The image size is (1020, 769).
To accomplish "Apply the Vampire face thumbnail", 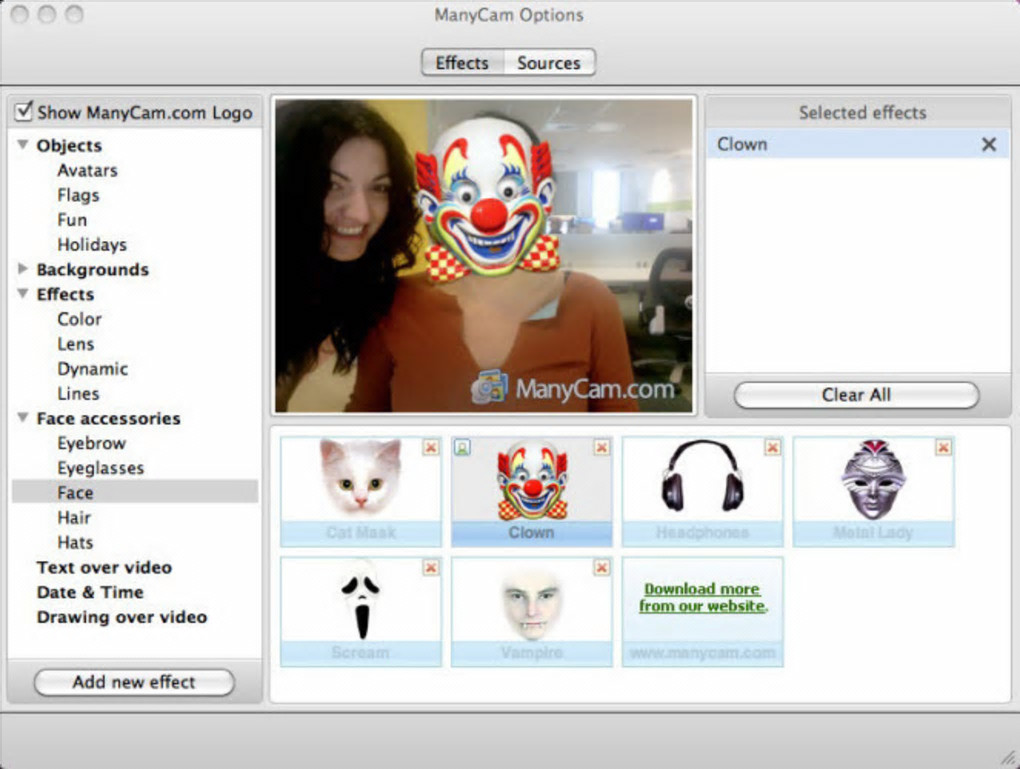I will (x=531, y=612).
